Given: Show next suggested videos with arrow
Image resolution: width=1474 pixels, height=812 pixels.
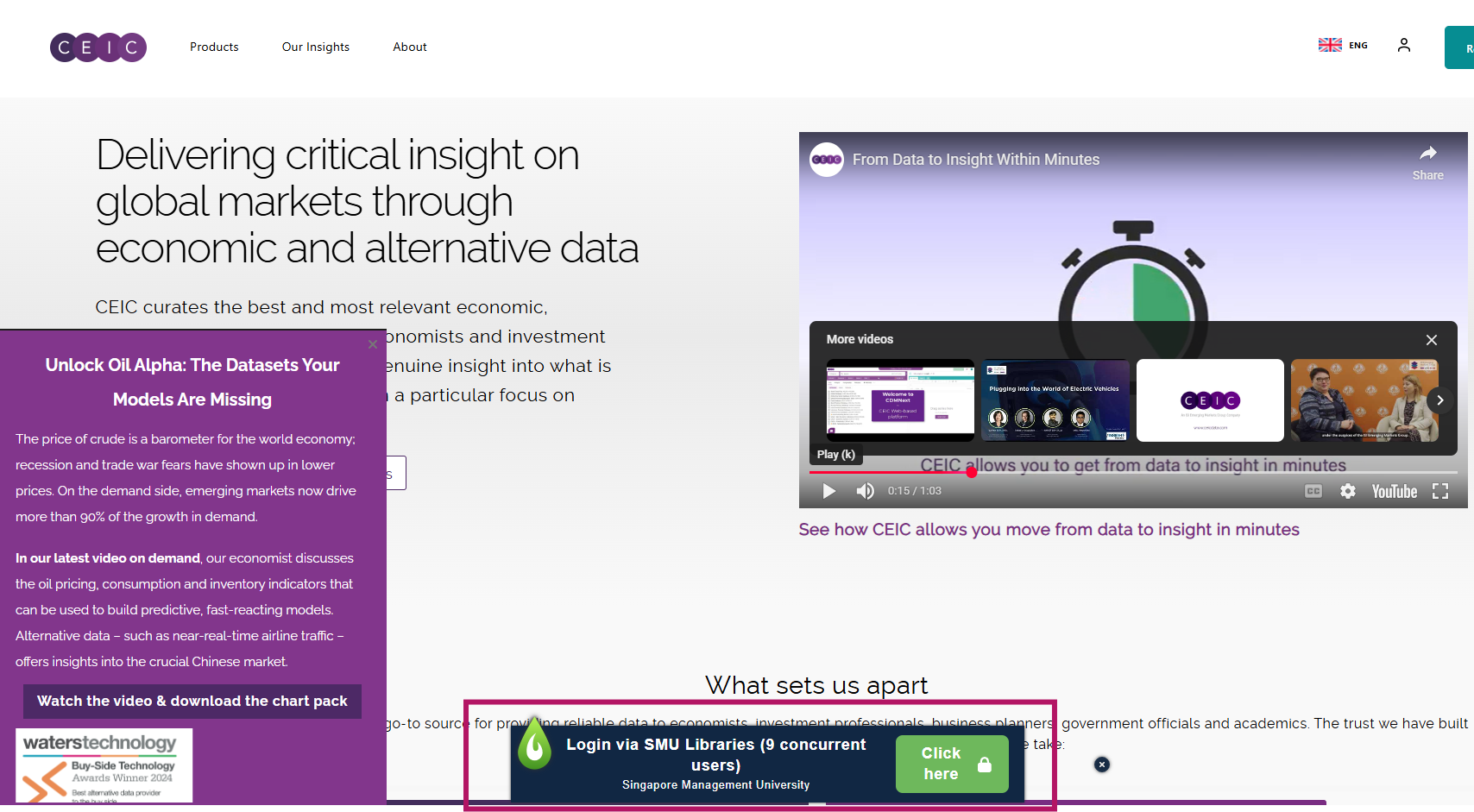Looking at the screenshot, I should 1439,400.
